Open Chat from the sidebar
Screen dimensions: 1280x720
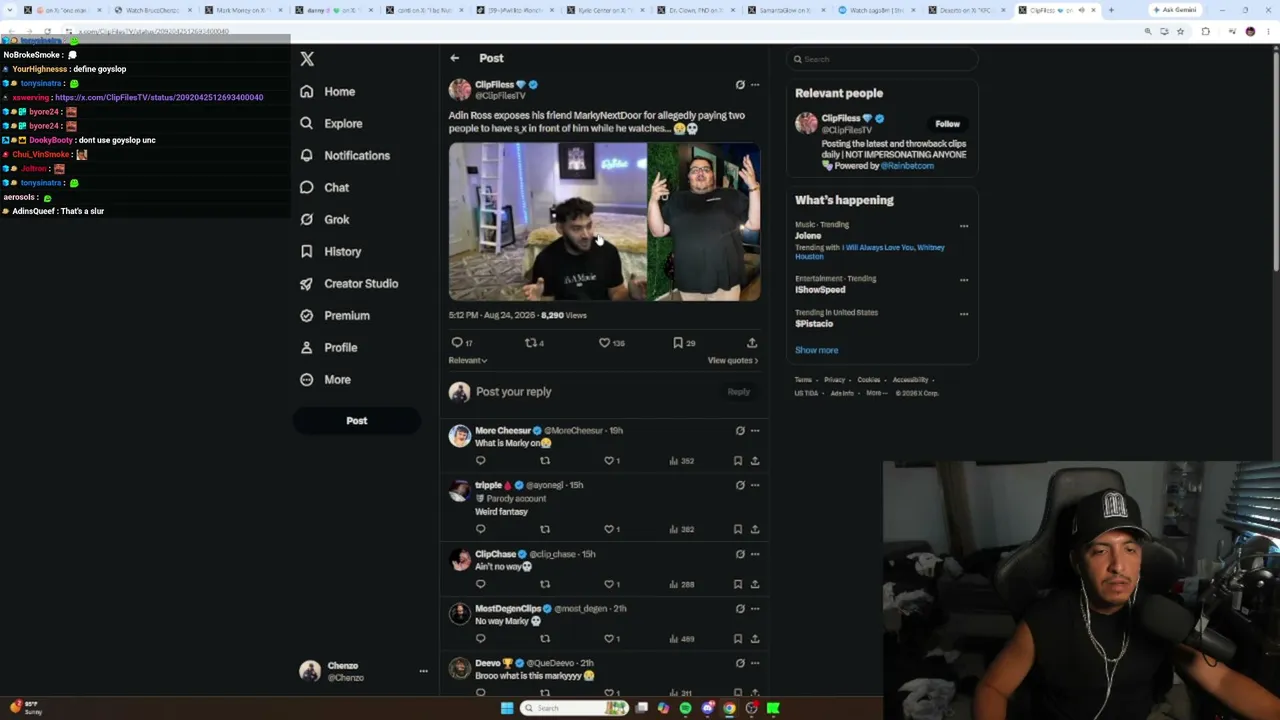(324, 188)
